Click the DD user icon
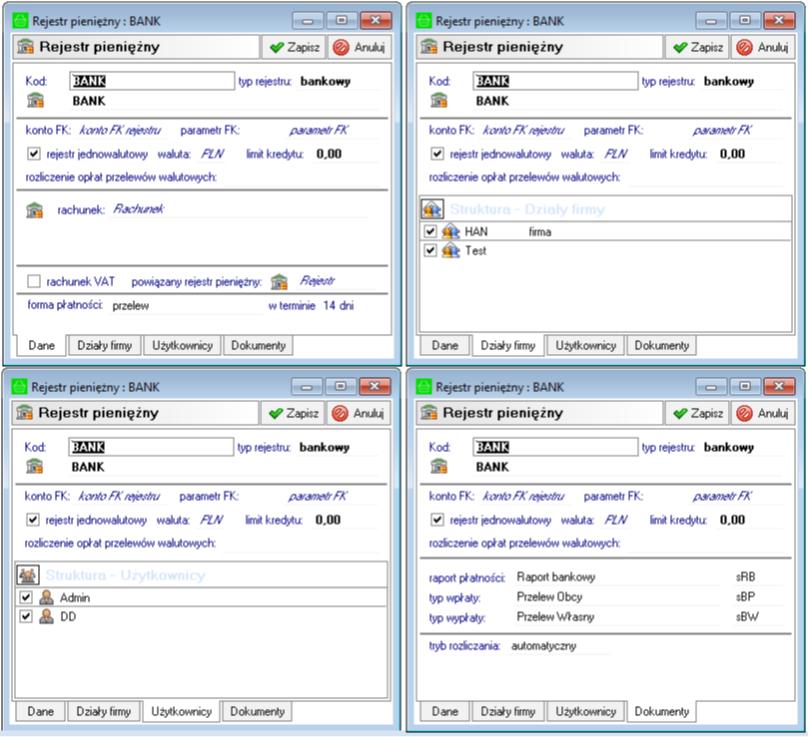Image resolution: width=808 pixels, height=737 pixels. click(x=46, y=617)
